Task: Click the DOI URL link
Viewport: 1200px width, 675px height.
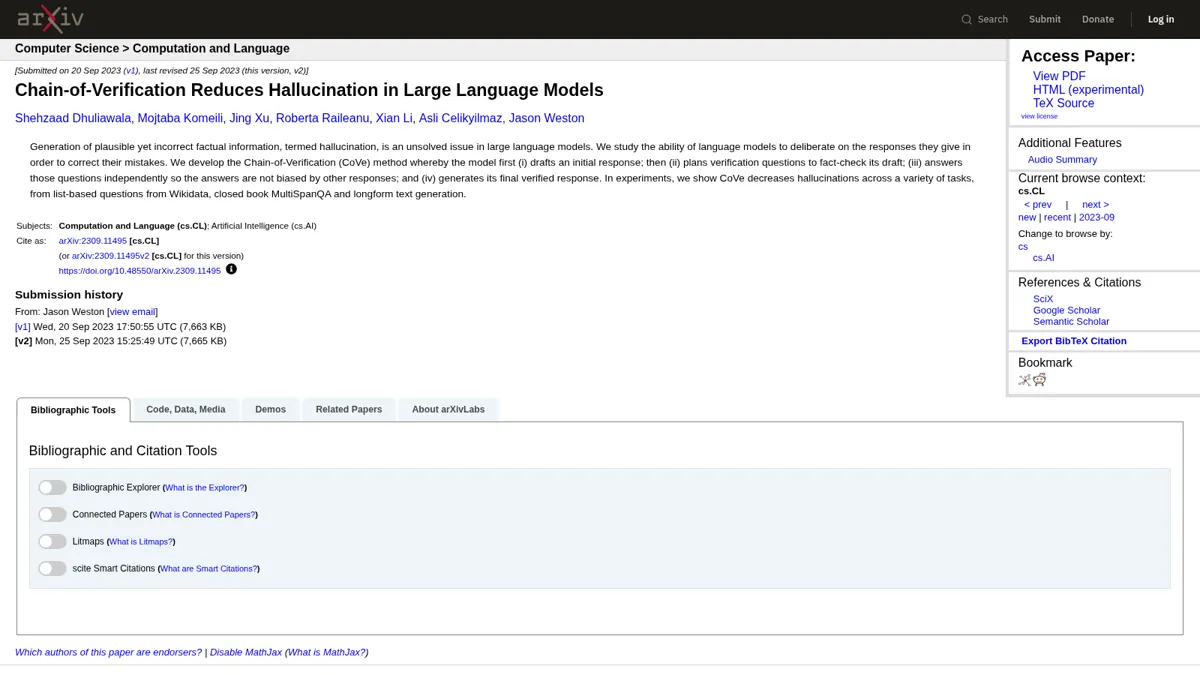Action: 139,271
